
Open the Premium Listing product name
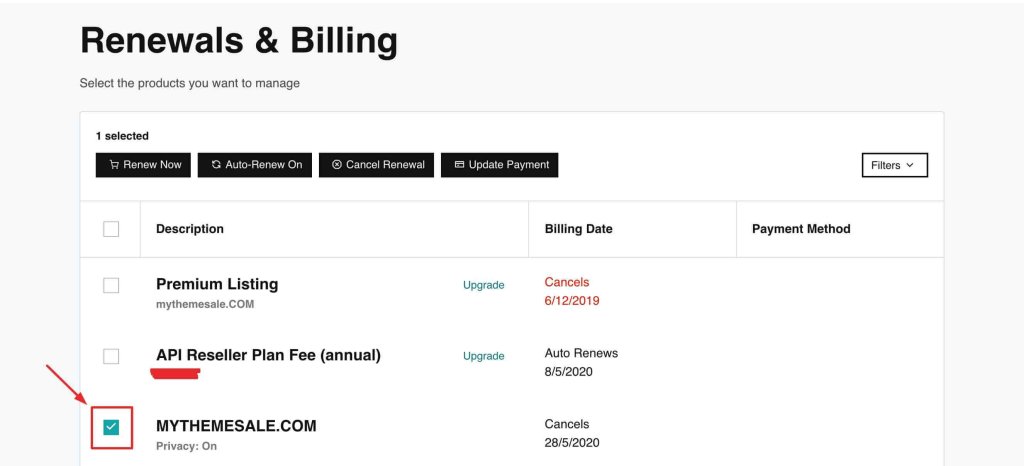click(x=217, y=284)
